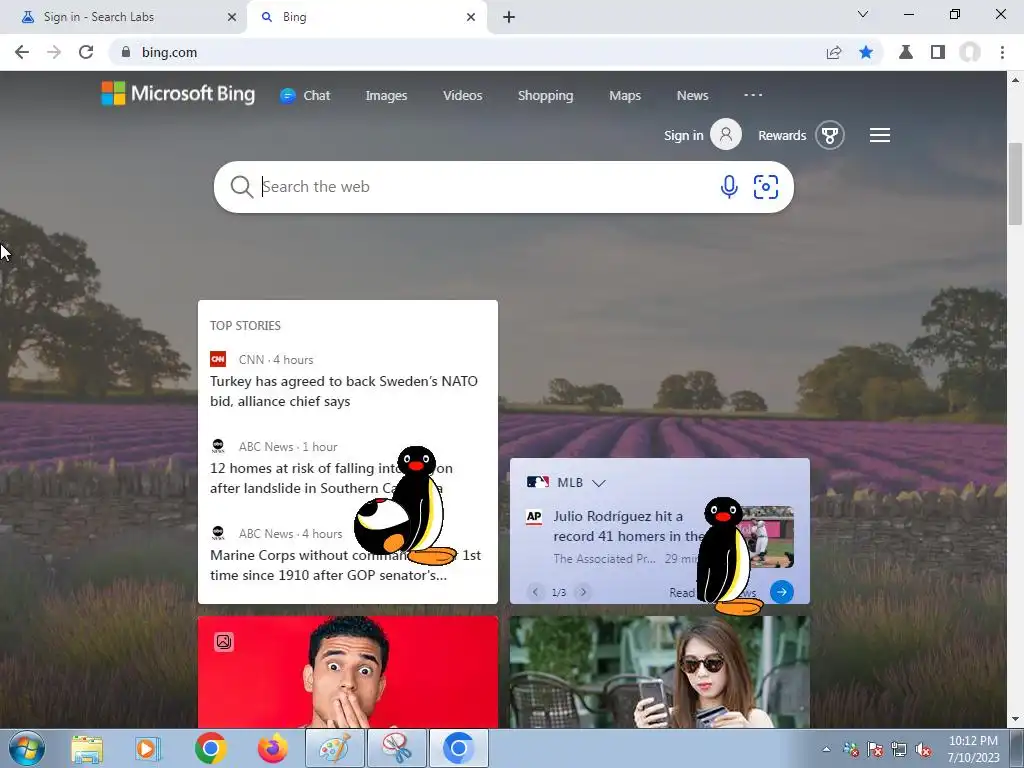Open Paint from the taskbar

point(334,748)
